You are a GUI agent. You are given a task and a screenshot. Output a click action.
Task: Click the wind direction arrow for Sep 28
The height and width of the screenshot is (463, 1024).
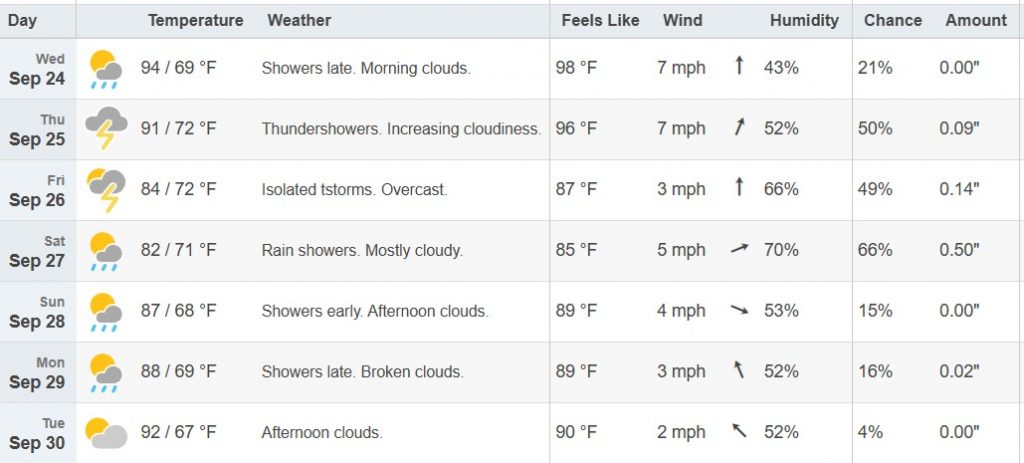pyautogui.click(x=739, y=310)
